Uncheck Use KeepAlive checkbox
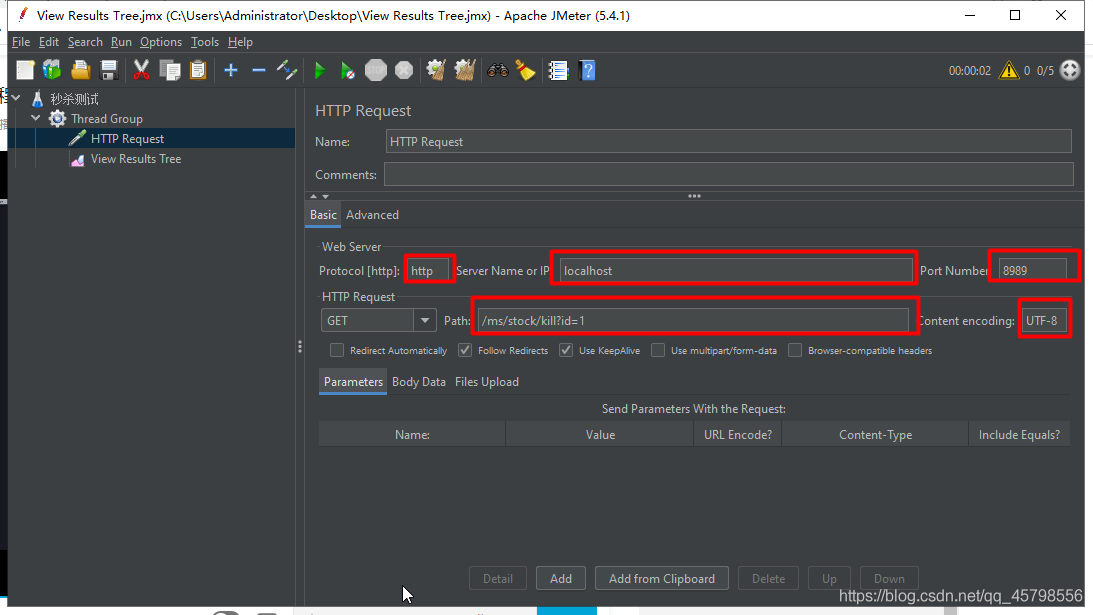The height and width of the screenshot is (615, 1093). click(x=566, y=350)
